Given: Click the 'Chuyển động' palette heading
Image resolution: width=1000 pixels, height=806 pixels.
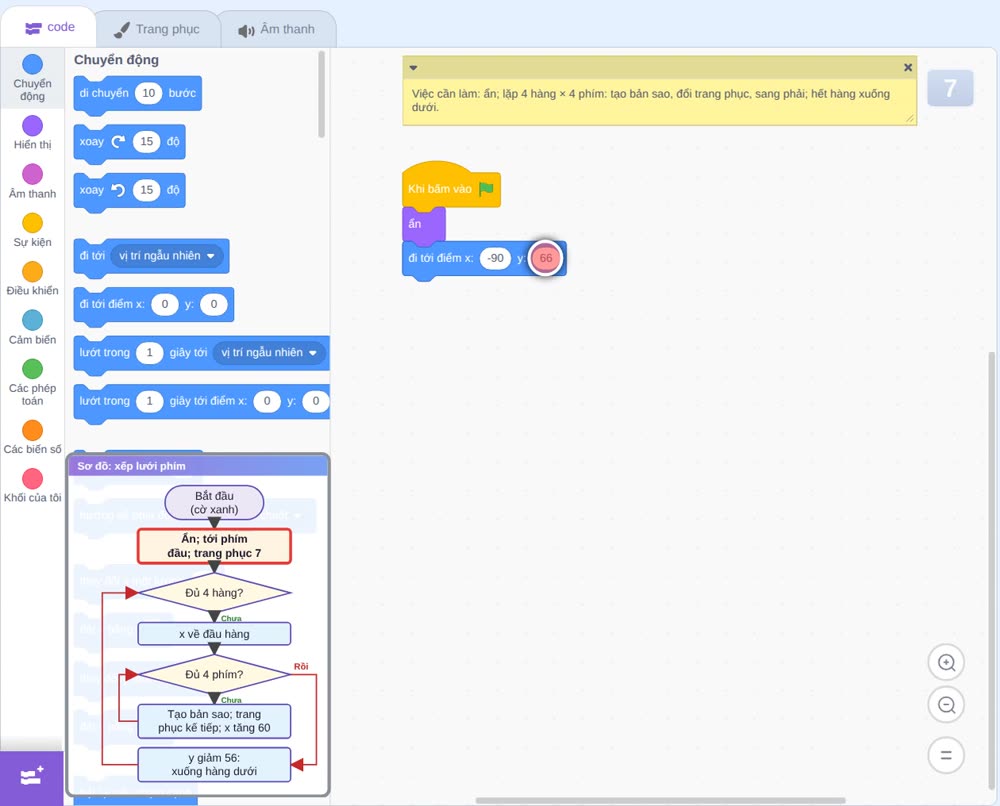Looking at the screenshot, I should 116,60.
